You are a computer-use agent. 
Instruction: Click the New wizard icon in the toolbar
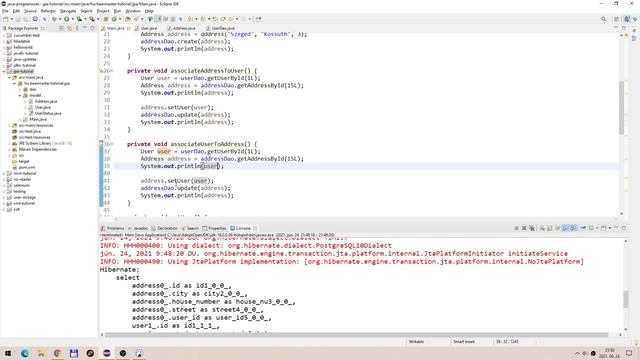coord(6,19)
